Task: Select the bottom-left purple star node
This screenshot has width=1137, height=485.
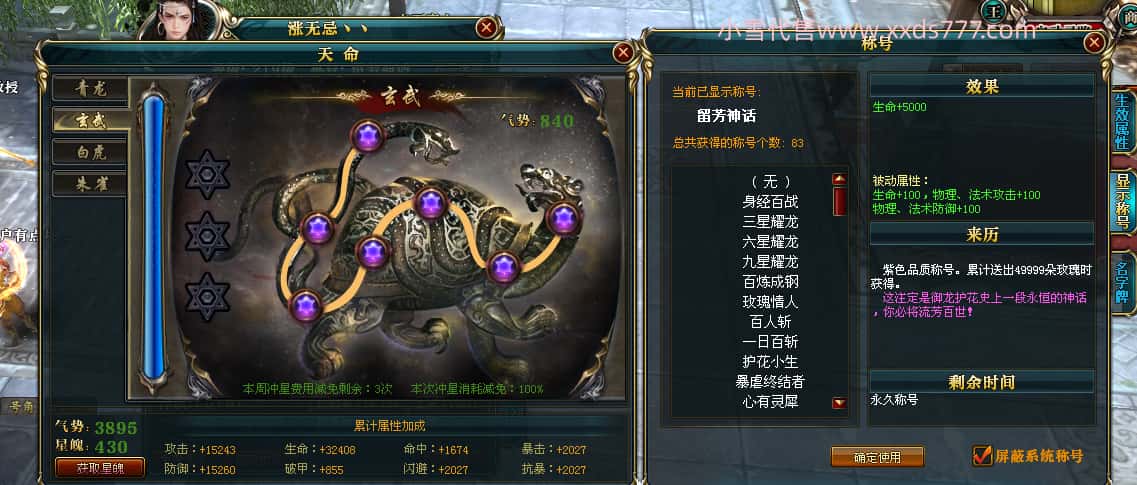Action: [x=306, y=307]
